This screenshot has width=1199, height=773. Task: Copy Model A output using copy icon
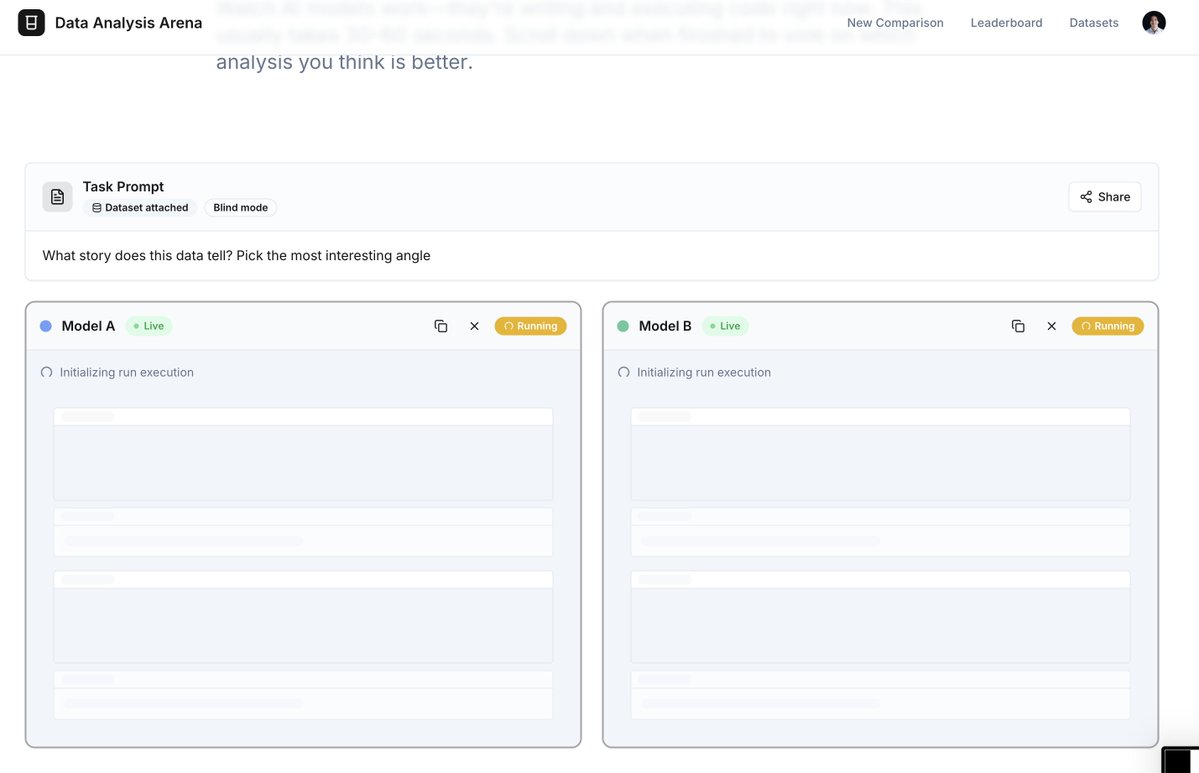click(441, 326)
